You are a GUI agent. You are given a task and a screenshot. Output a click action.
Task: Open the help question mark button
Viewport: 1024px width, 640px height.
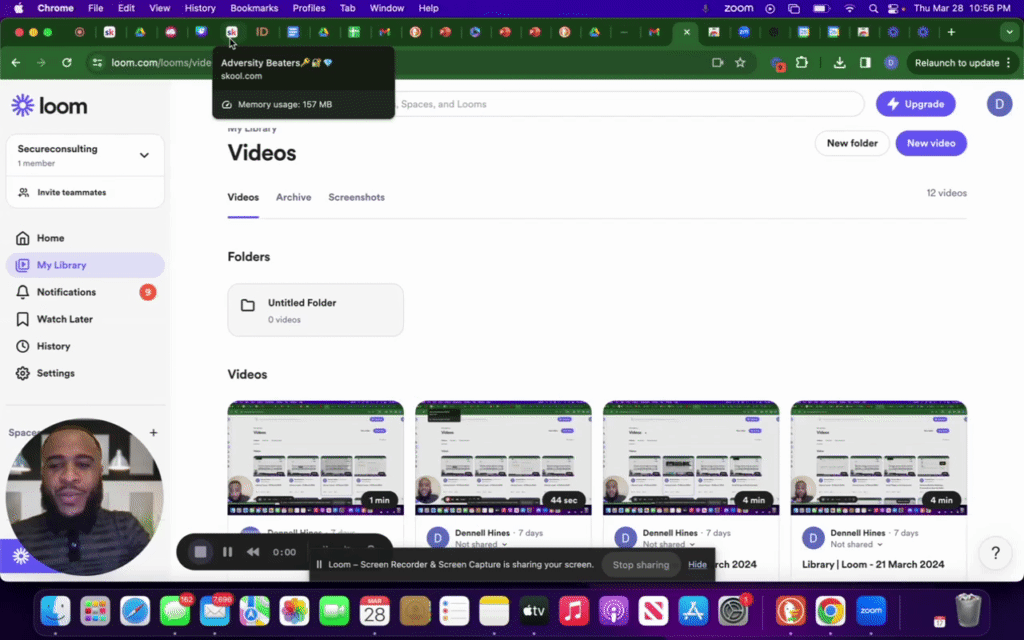click(x=995, y=553)
